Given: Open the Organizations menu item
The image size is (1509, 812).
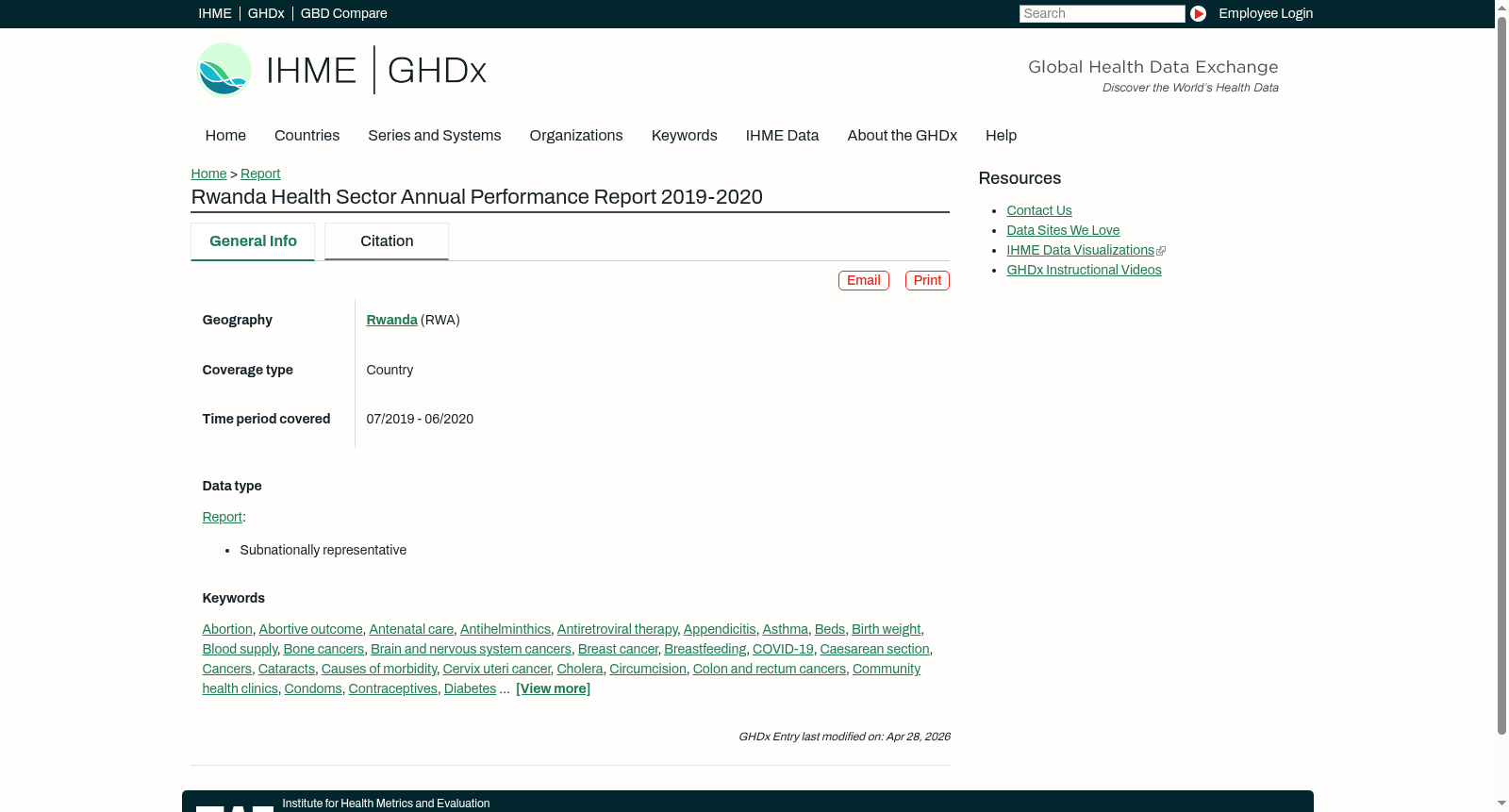Looking at the screenshot, I should (576, 136).
